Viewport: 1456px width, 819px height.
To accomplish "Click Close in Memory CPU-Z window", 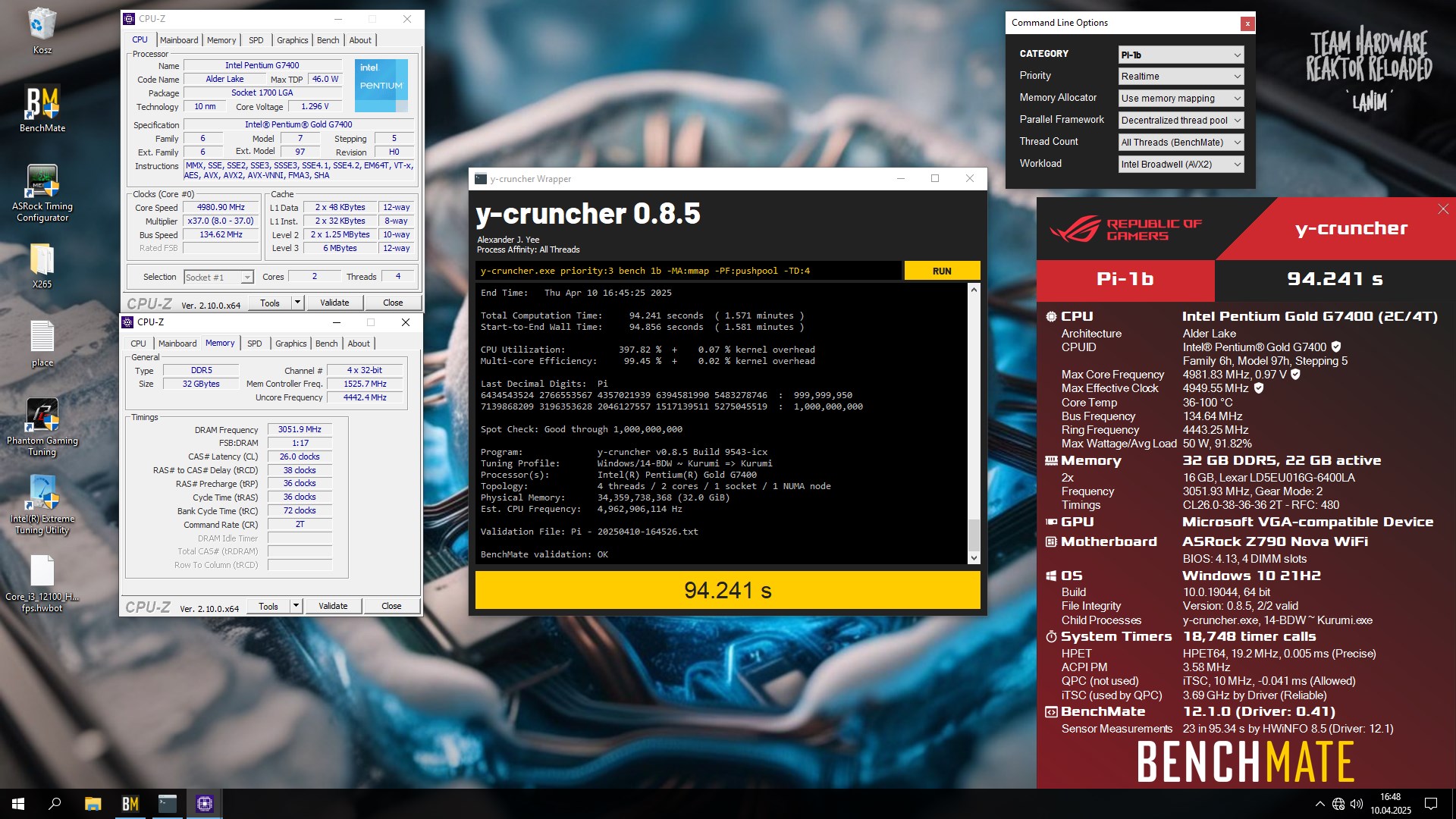I will tap(391, 606).
